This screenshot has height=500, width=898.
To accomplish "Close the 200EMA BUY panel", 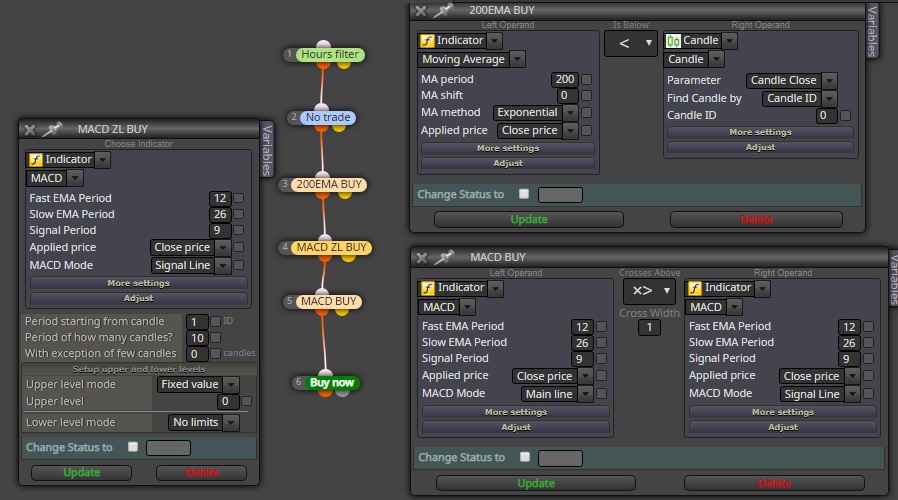I will (x=421, y=11).
